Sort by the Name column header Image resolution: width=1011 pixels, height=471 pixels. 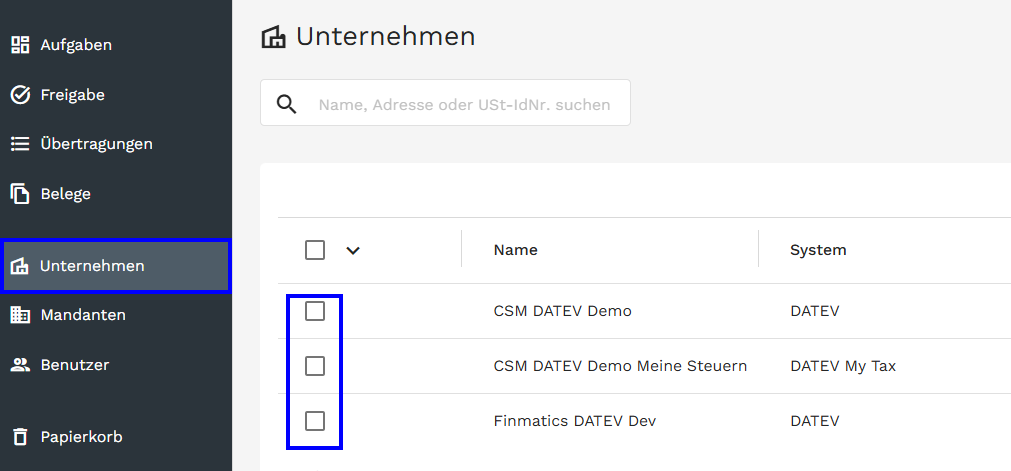516,250
